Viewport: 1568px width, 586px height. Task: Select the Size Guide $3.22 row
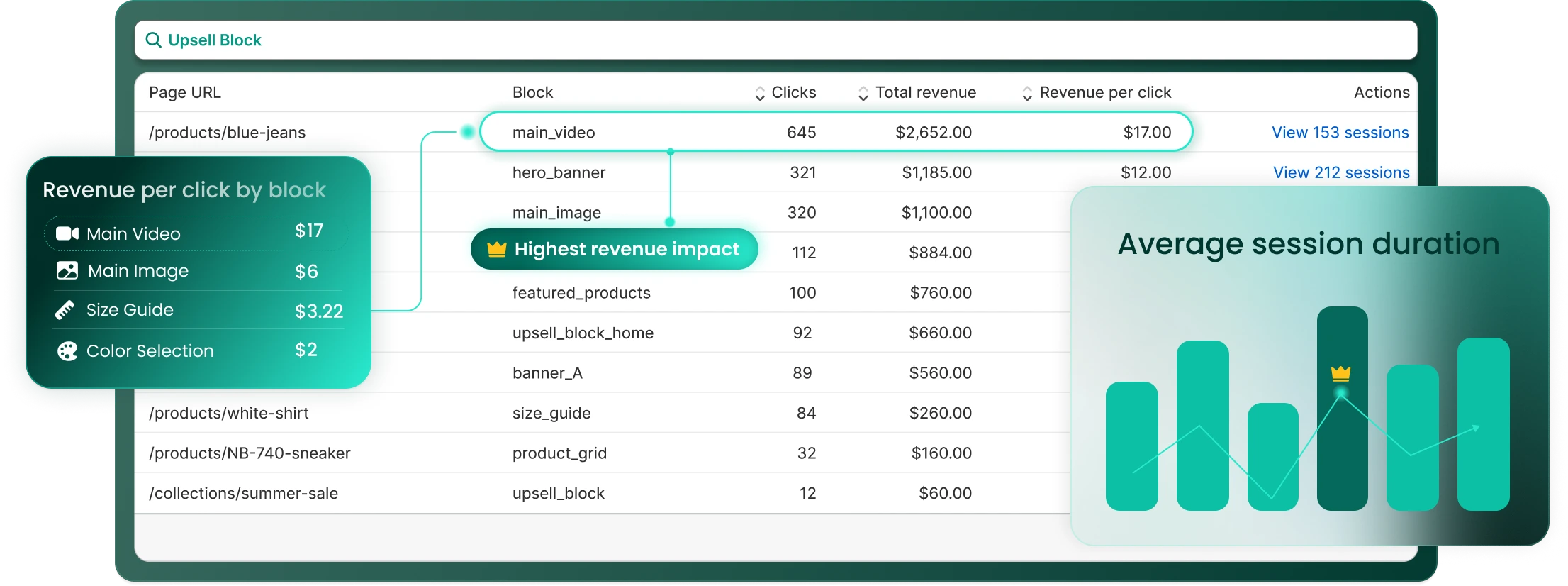click(198, 310)
